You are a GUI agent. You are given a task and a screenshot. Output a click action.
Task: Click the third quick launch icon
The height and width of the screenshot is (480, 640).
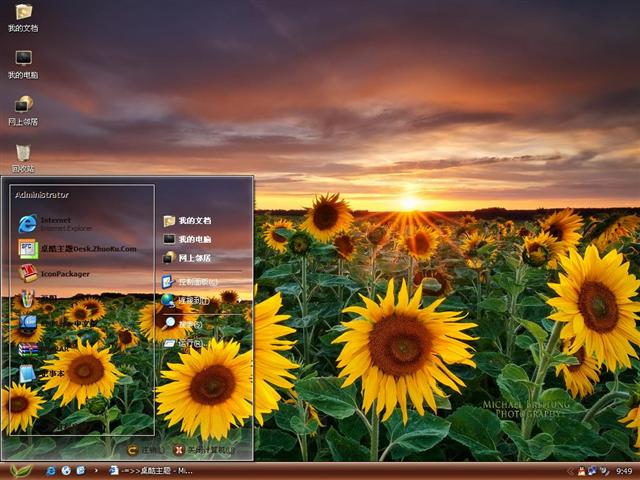click(x=81, y=471)
